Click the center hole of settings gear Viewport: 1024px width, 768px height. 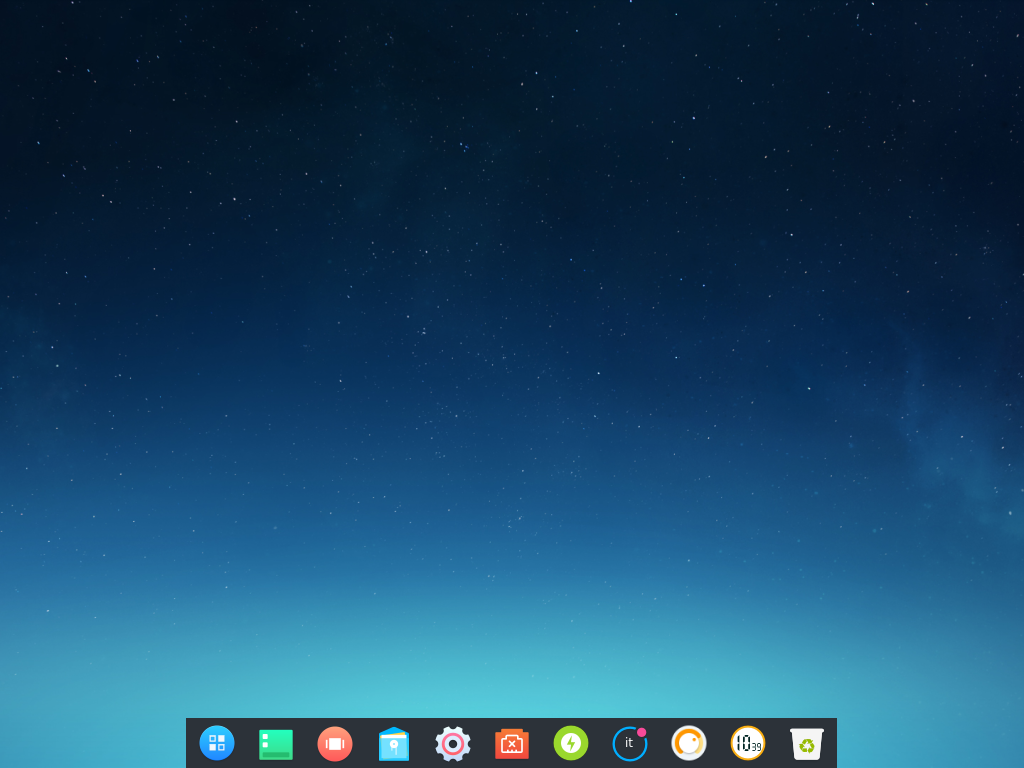coord(453,744)
